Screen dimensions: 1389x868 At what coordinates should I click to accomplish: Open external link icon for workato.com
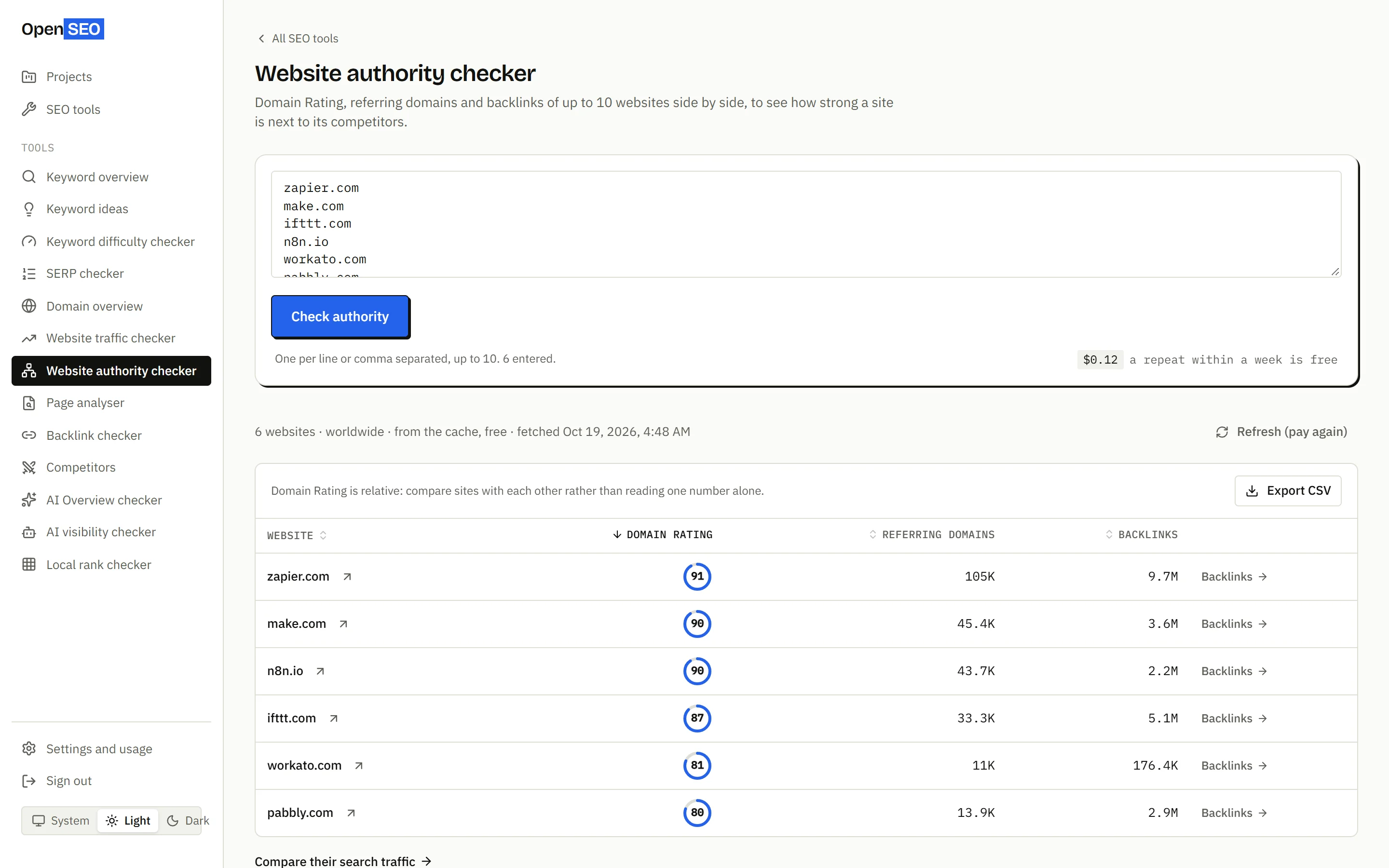tap(359, 766)
